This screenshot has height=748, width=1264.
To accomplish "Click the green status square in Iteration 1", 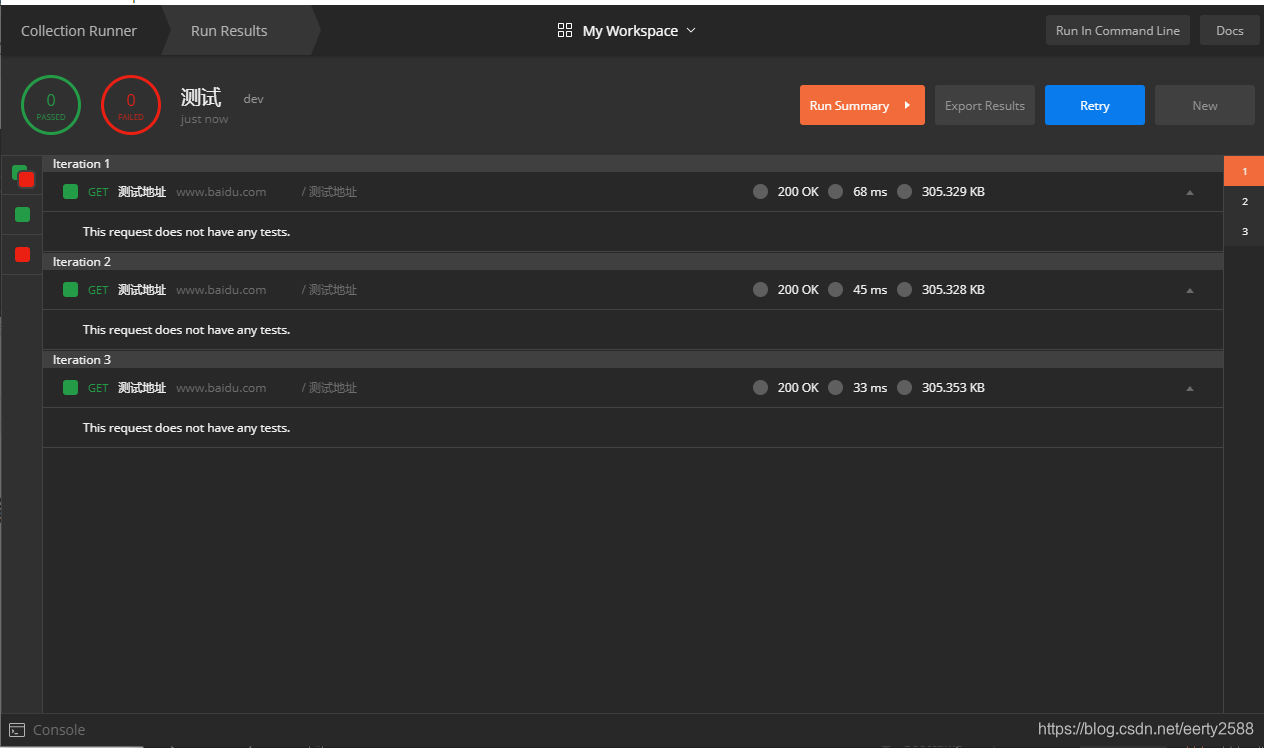I will tap(70, 192).
